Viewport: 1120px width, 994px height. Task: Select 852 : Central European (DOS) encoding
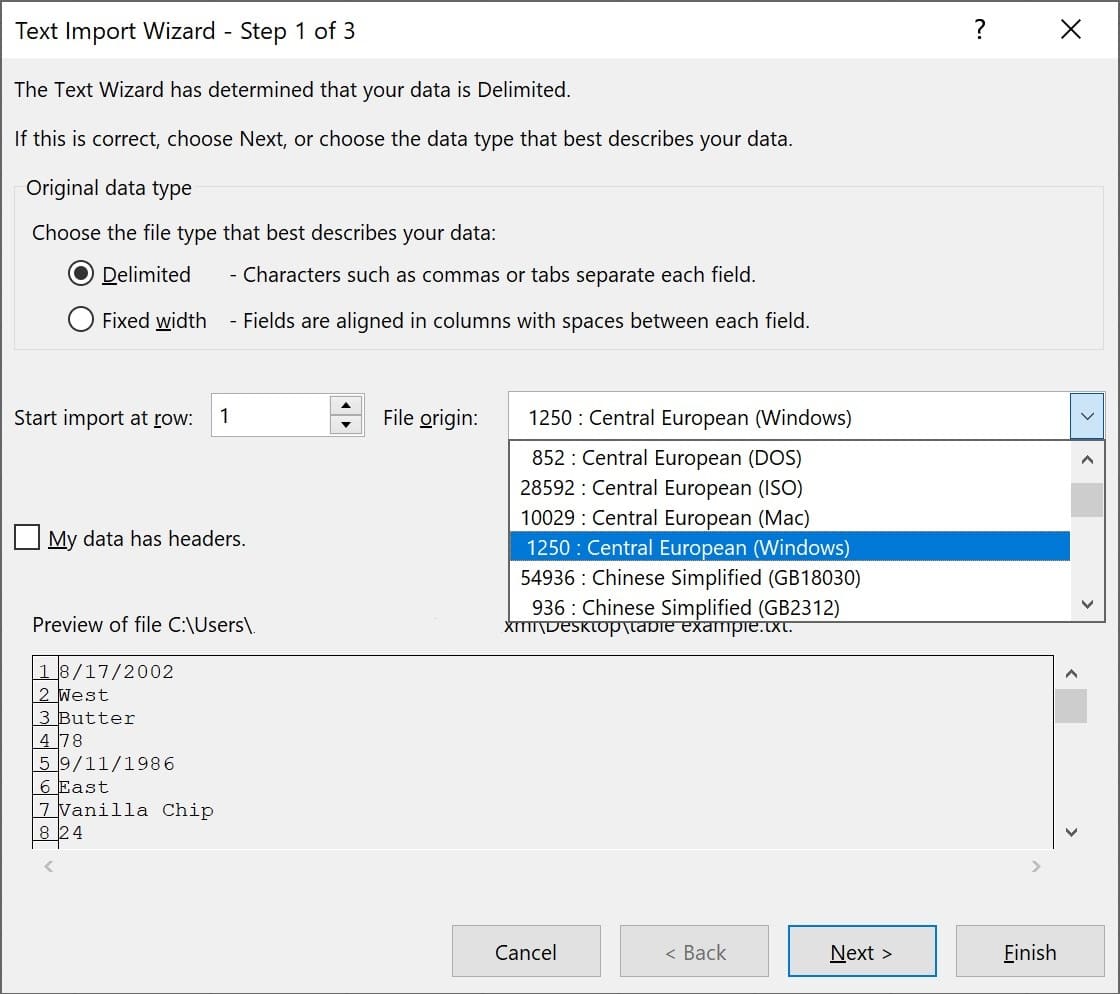(x=666, y=458)
